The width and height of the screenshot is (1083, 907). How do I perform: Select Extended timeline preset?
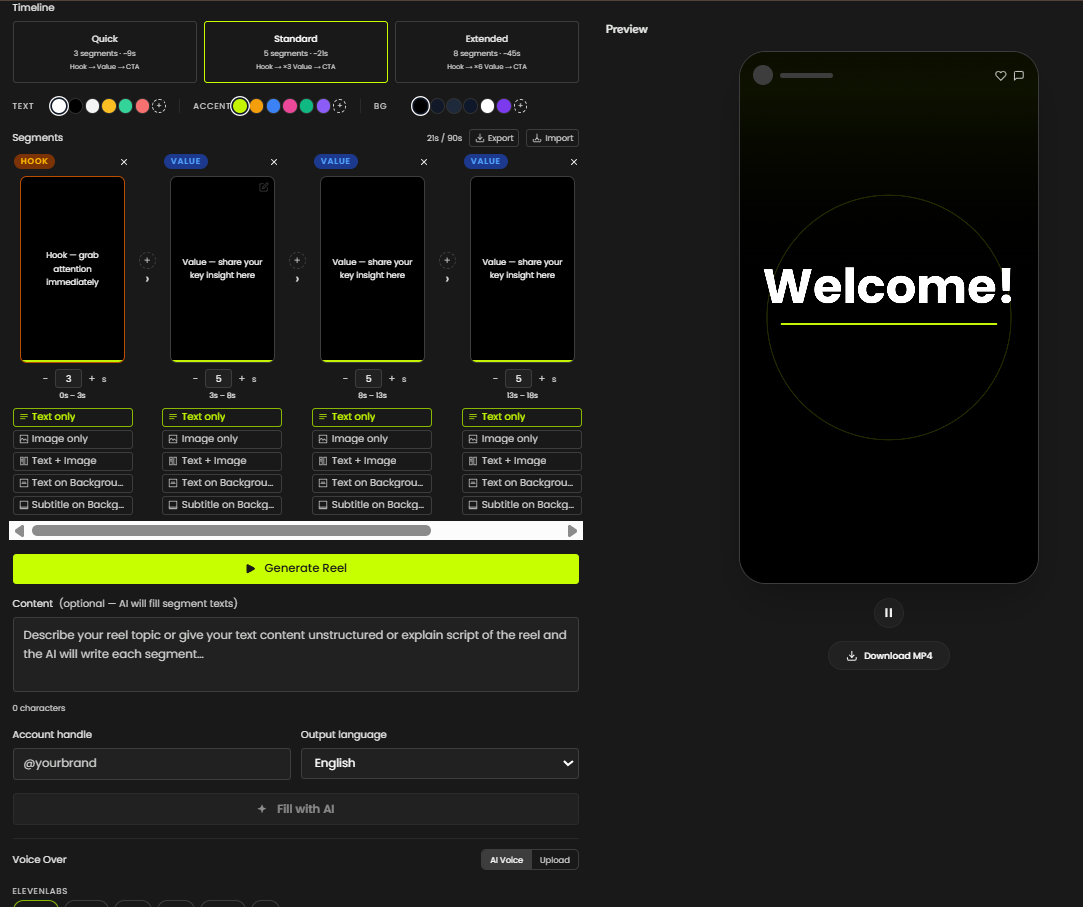click(487, 52)
